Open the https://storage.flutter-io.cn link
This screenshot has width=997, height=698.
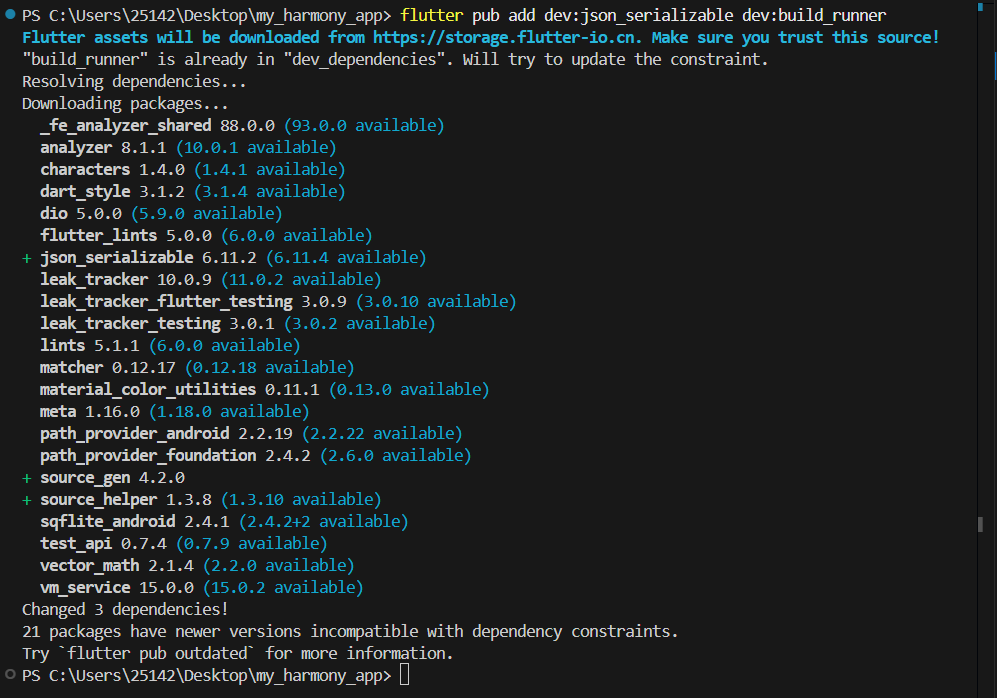504,38
